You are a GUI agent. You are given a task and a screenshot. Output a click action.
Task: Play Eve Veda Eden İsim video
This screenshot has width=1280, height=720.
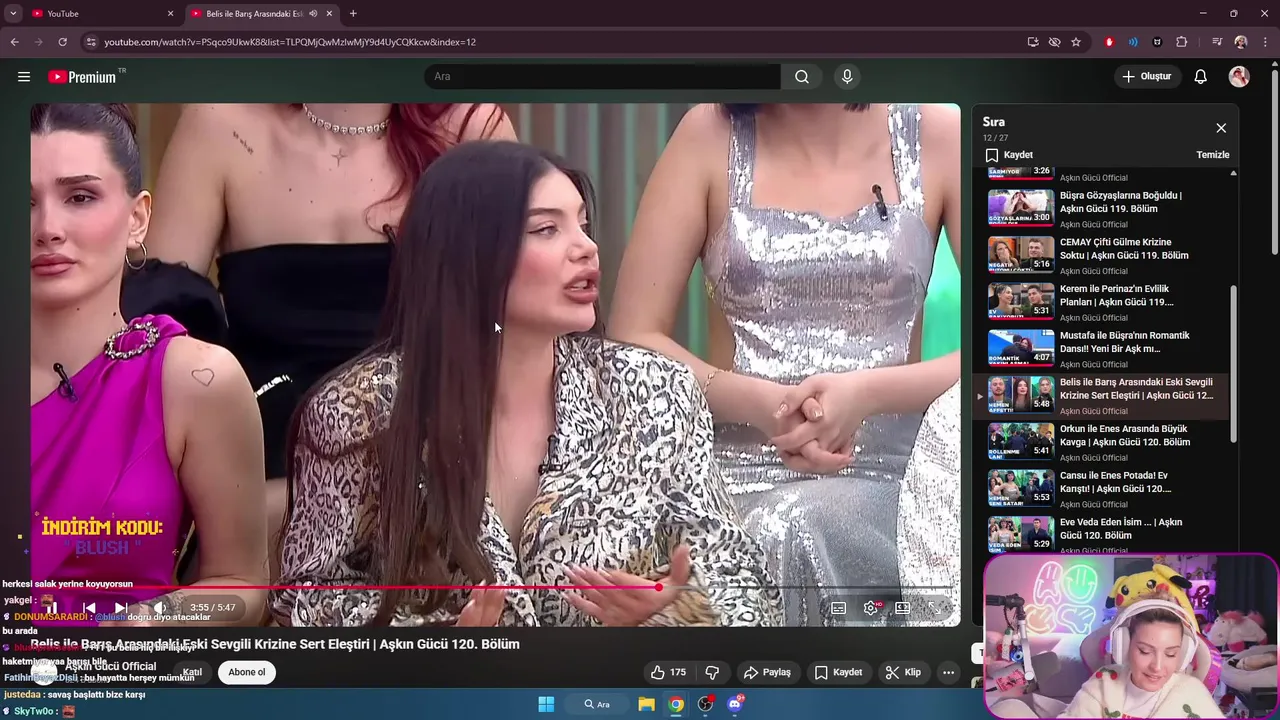(1100, 535)
